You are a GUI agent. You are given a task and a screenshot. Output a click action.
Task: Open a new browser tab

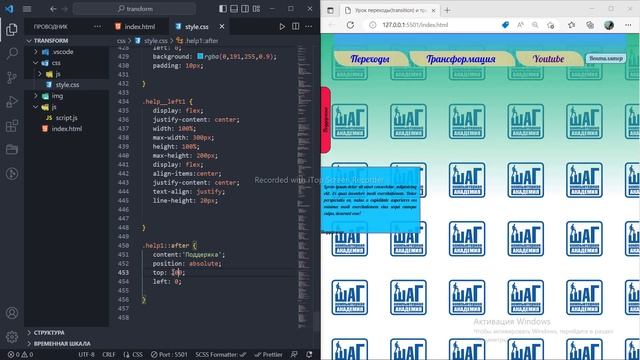click(x=447, y=10)
